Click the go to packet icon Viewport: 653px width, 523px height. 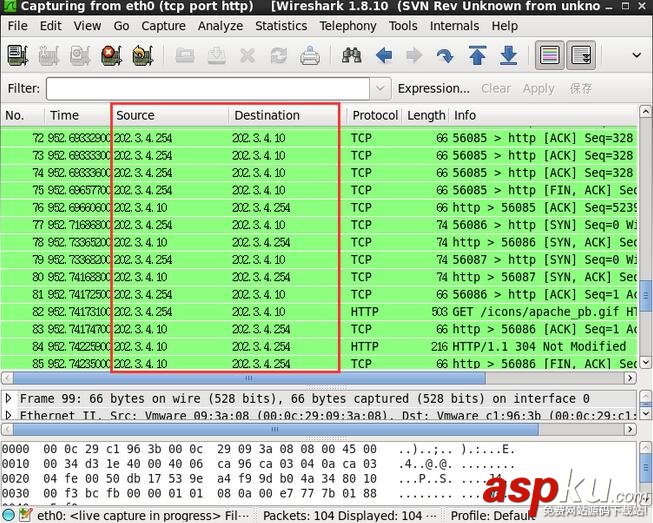point(445,55)
